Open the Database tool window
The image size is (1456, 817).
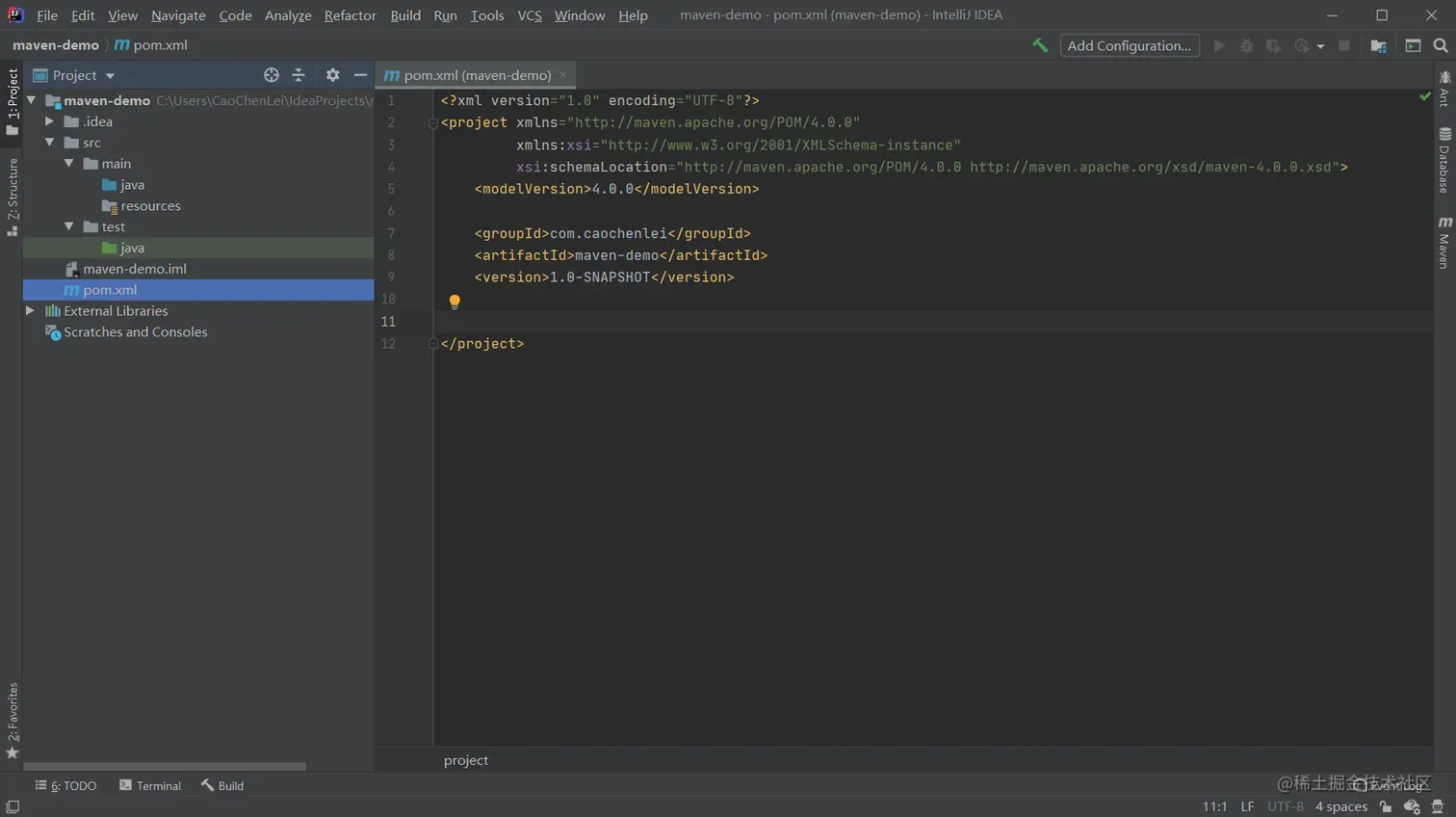(x=1444, y=160)
